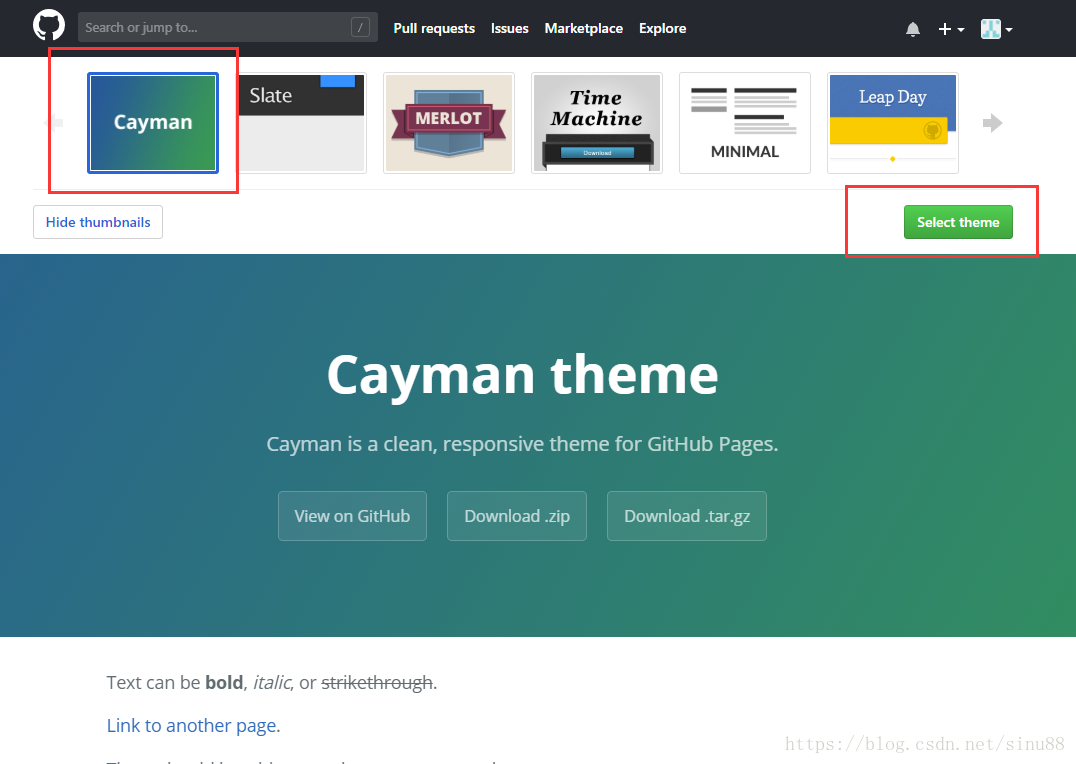Open the notifications bell

[913, 29]
